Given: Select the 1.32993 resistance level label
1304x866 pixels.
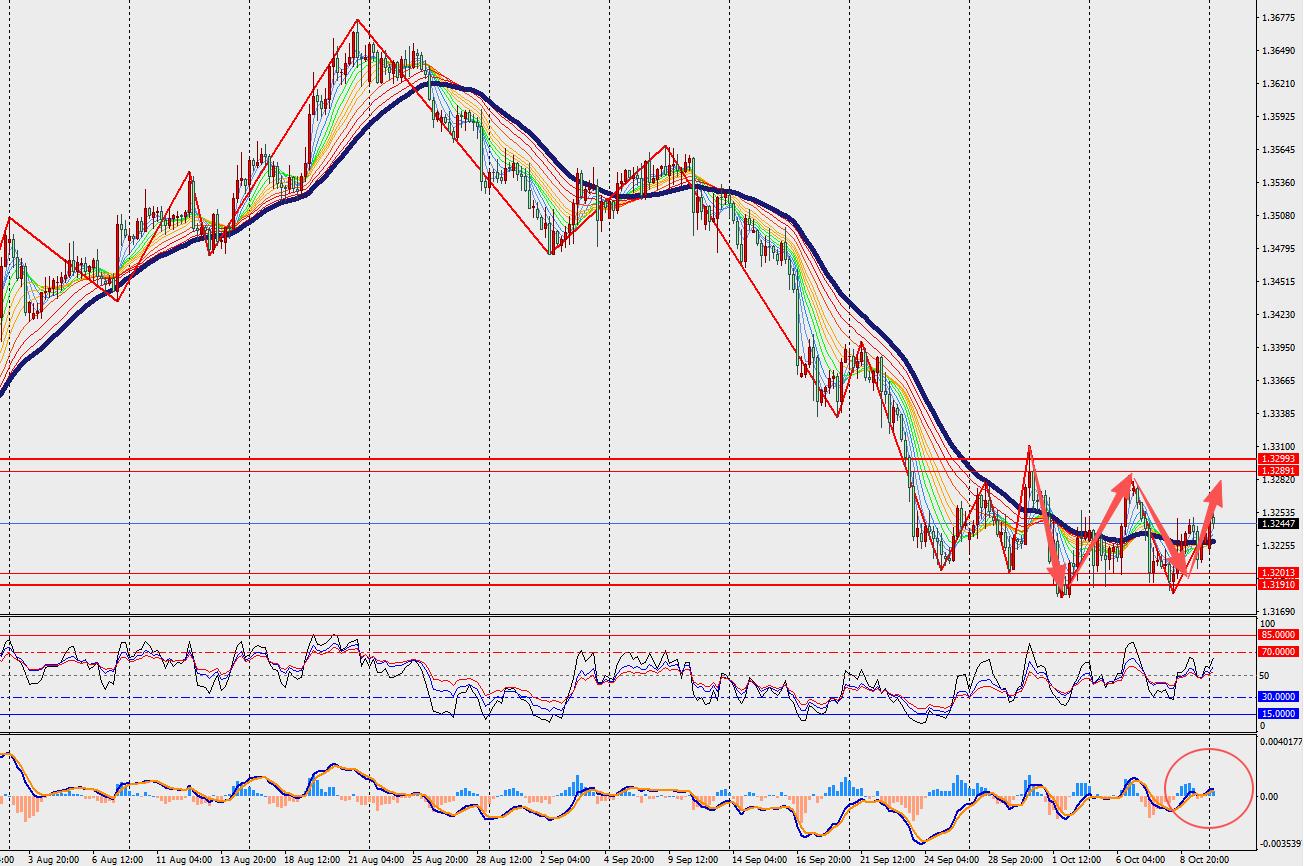Looking at the screenshot, I should click(1278, 459).
